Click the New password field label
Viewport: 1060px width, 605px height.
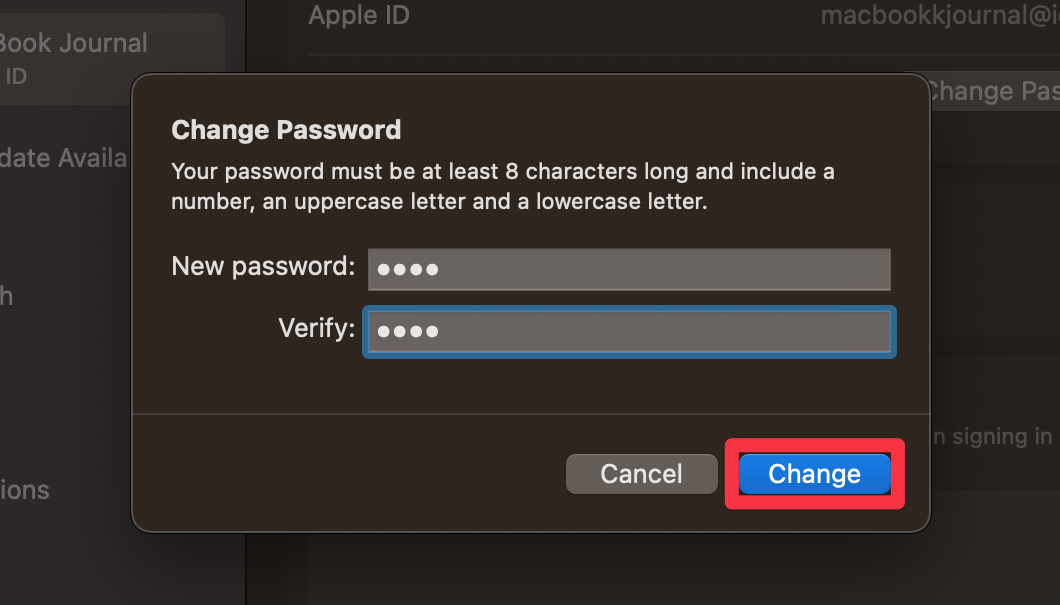click(263, 266)
